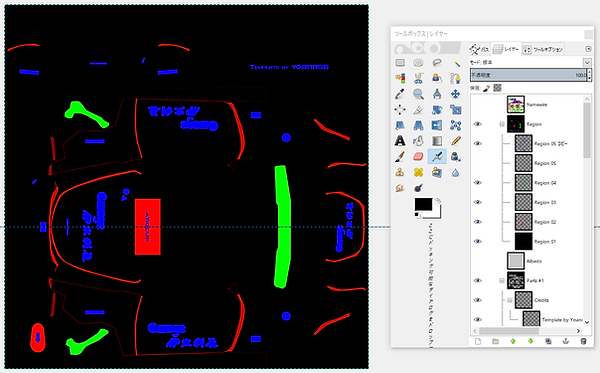Click the opacity stepper arrows
The width and height of the screenshot is (600, 373).
589,75
